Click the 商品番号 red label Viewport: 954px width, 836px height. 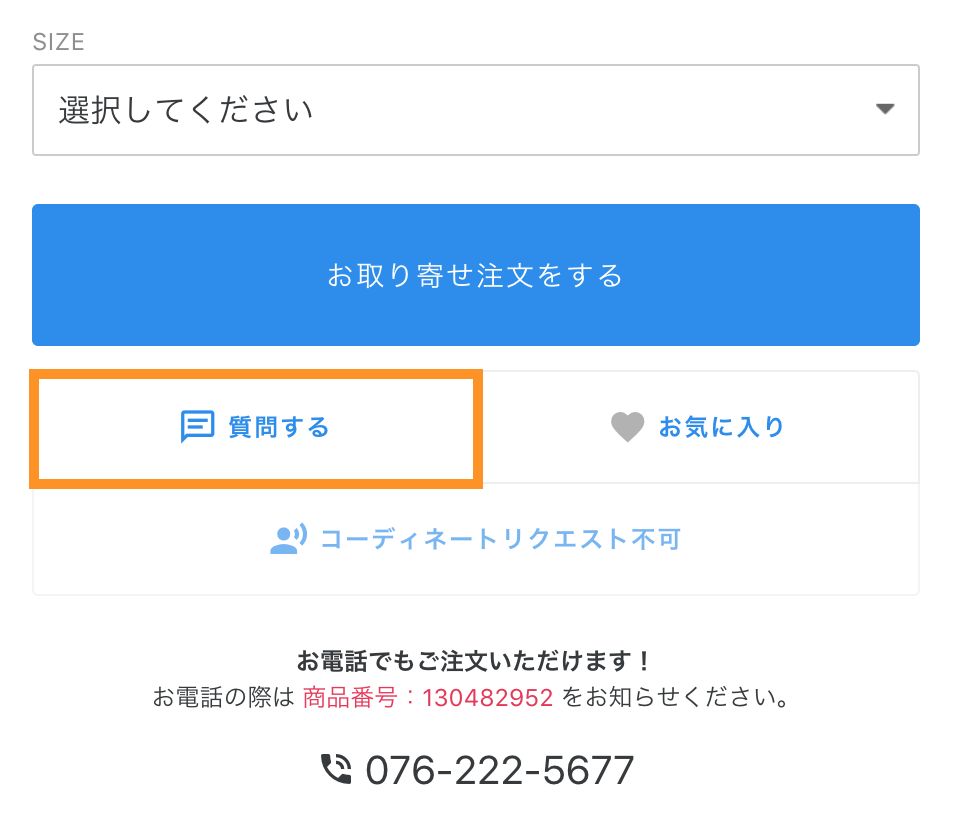(x=350, y=697)
